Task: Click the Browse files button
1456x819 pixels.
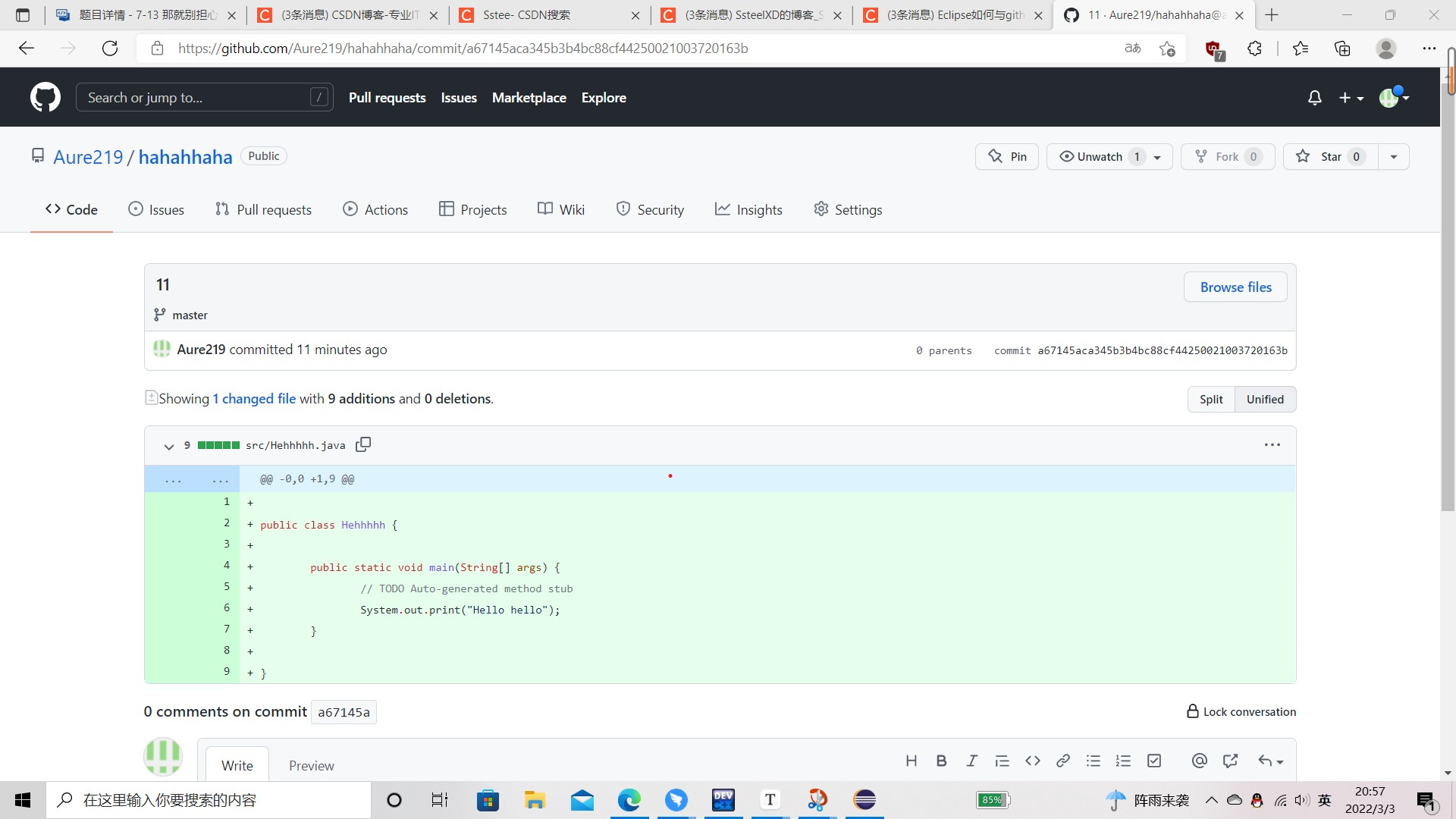Action: pos(1235,287)
